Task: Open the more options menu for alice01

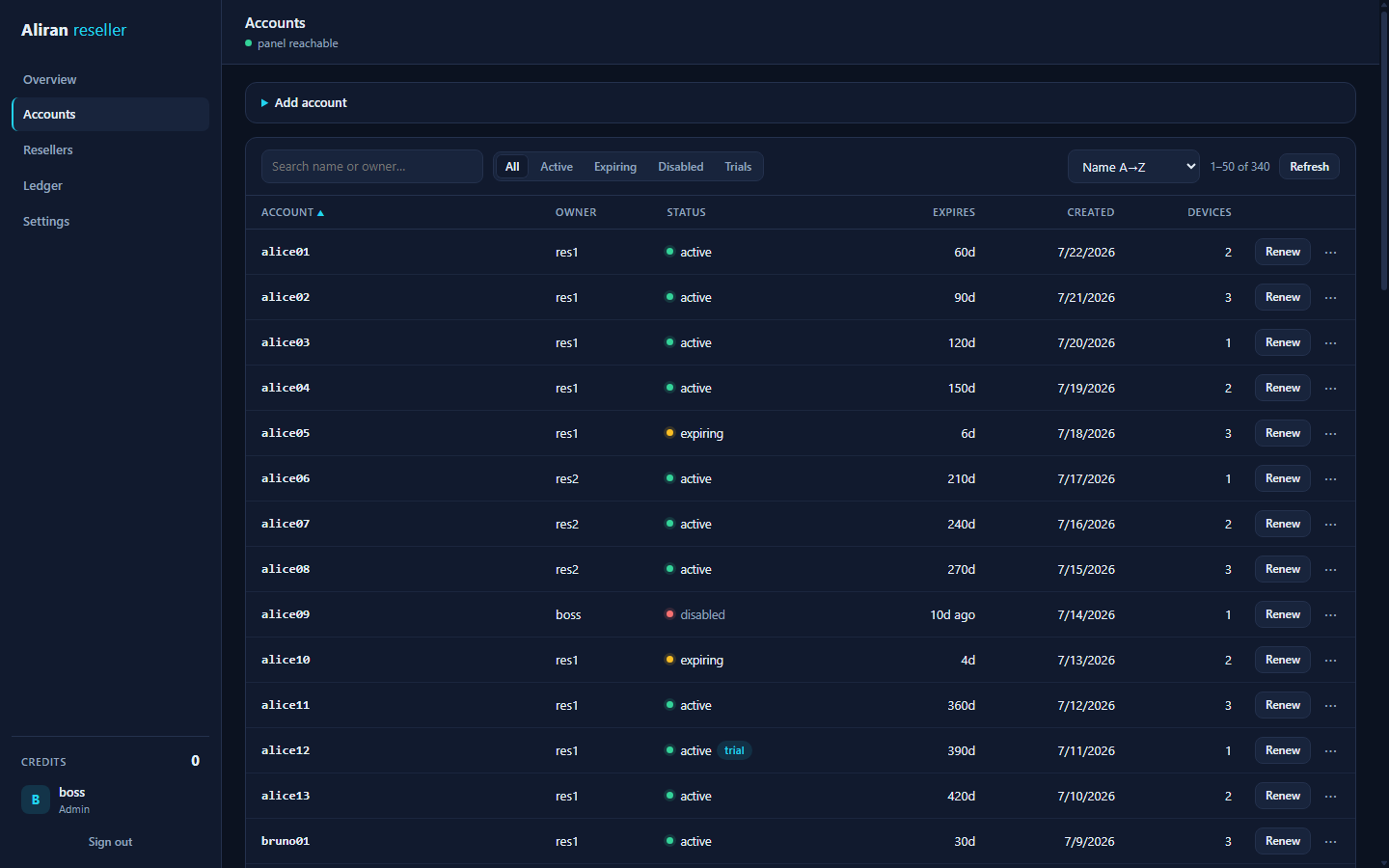Action: tap(1331, 252)
